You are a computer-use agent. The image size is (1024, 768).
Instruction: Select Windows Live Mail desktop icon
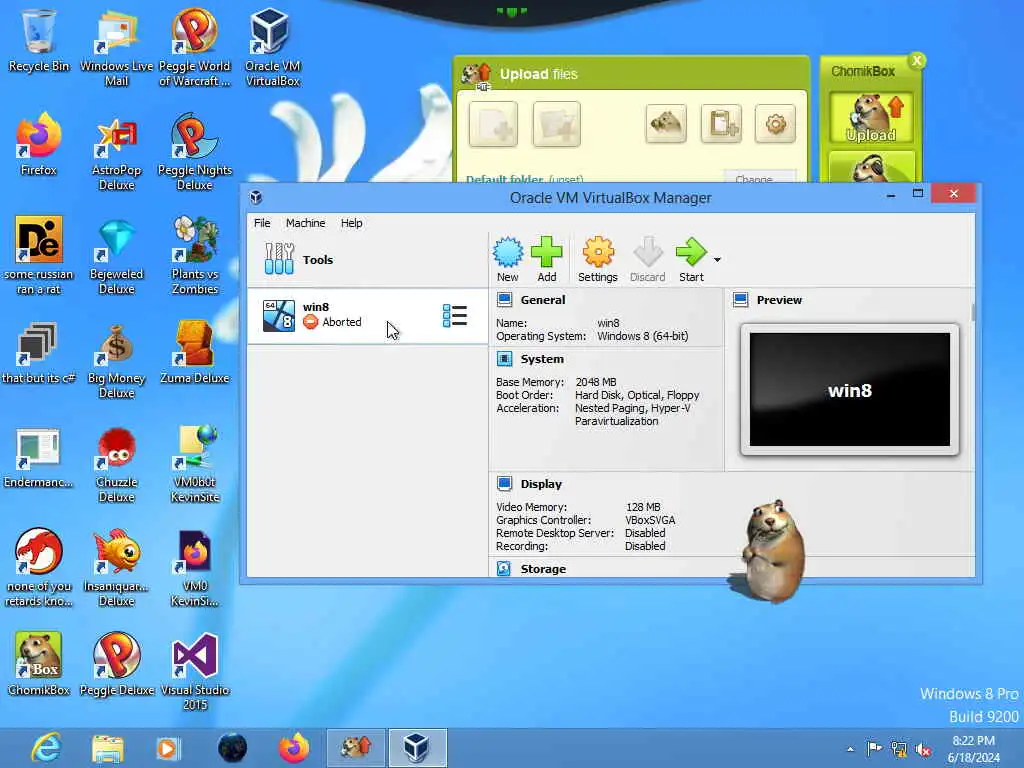click(x=116, y=47)
